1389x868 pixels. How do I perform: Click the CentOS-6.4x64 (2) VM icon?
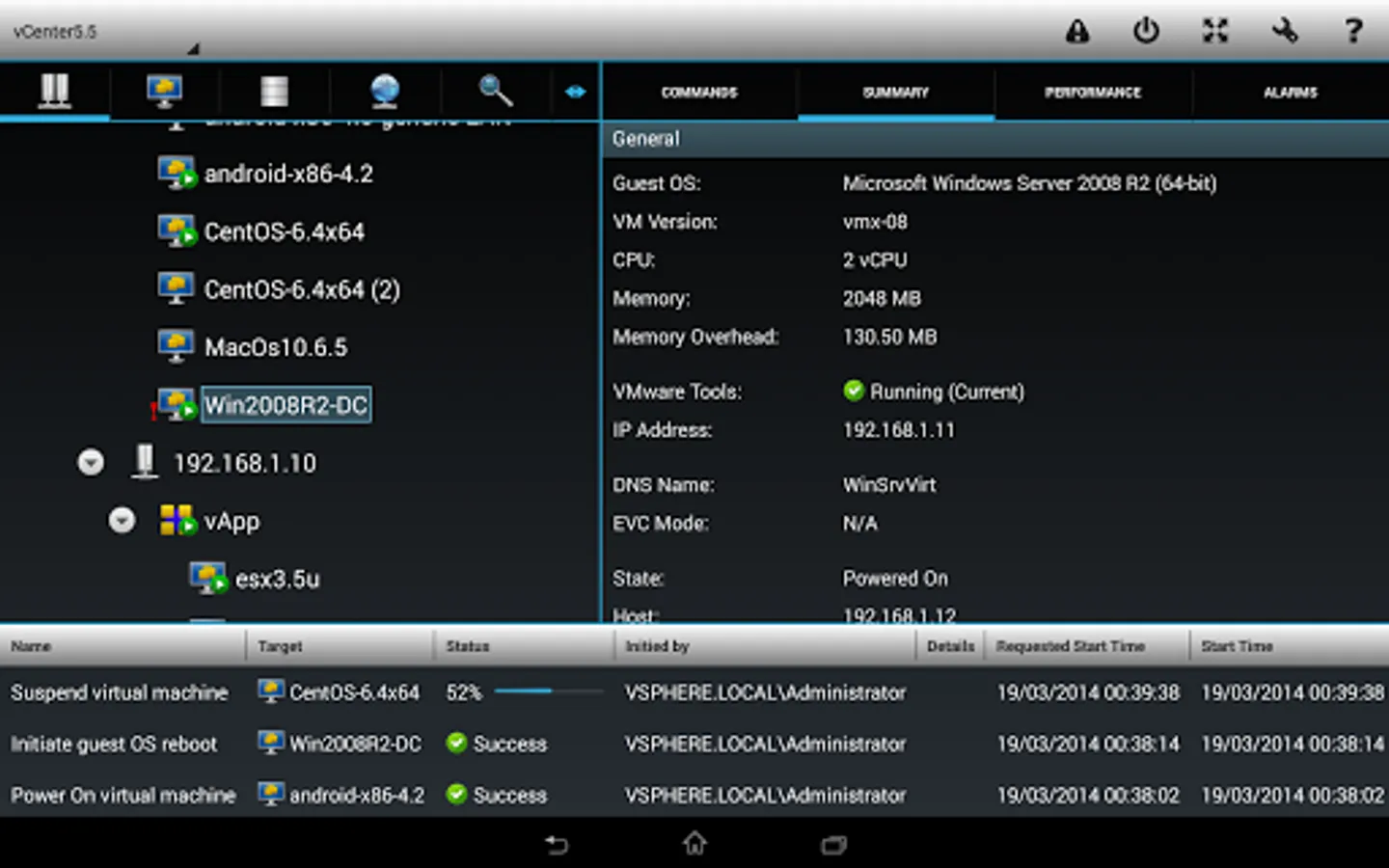pos(176,288)
